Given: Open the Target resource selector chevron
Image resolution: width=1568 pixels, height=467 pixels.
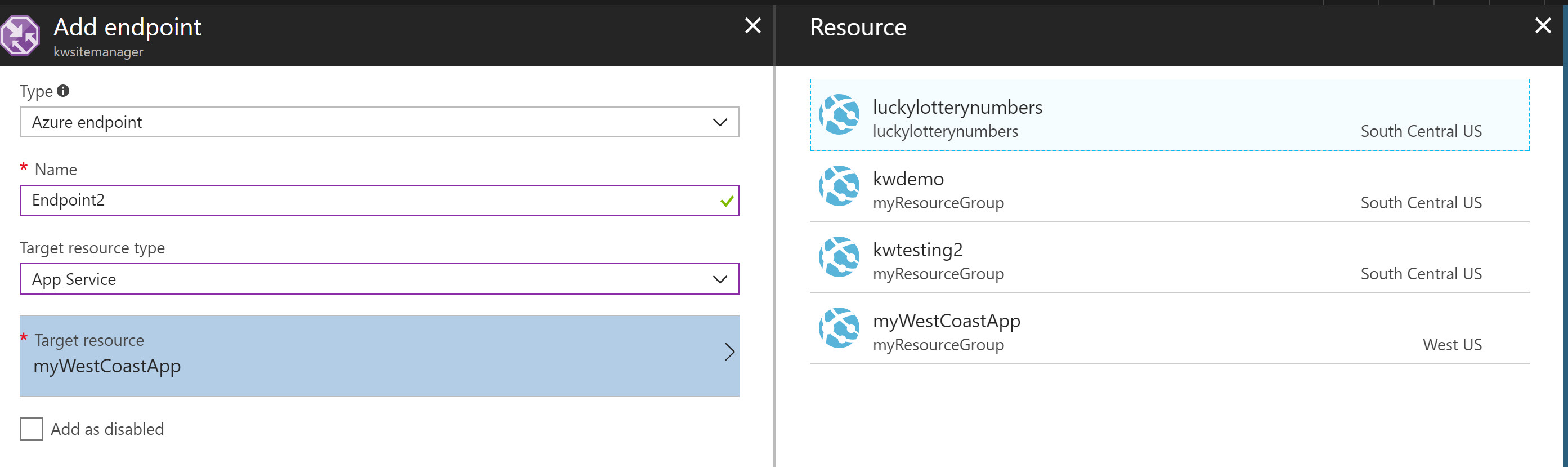Looking at the screenshot, I should coord(730,352).
